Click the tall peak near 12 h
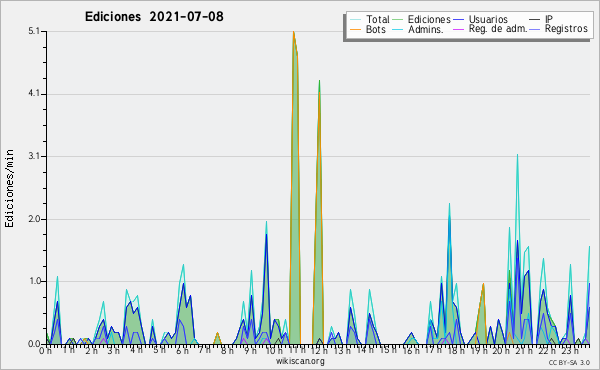 pyautogui.click(x=319, y=81)
